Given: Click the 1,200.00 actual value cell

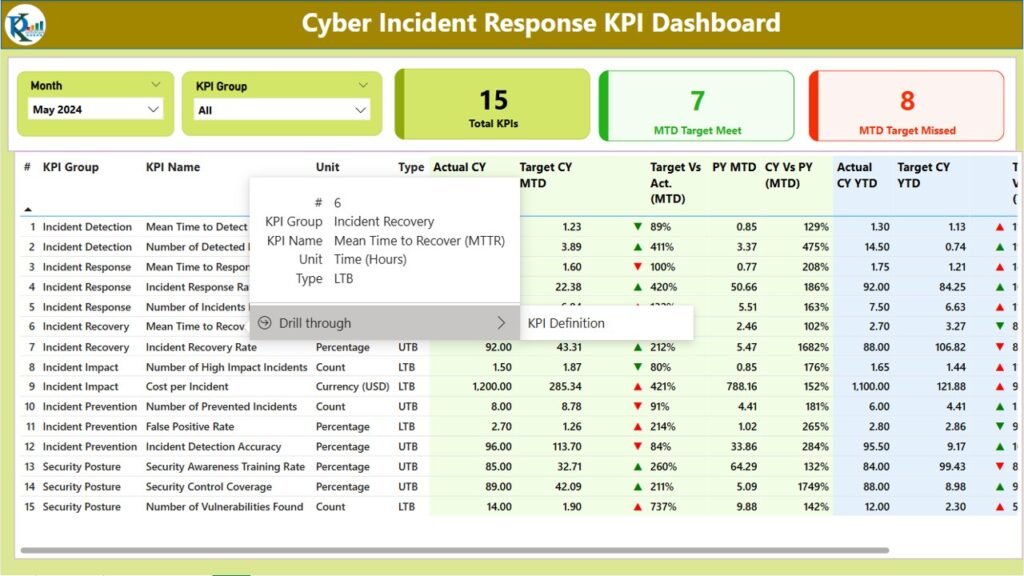Looking at the screenshot, I should point(492,387).
